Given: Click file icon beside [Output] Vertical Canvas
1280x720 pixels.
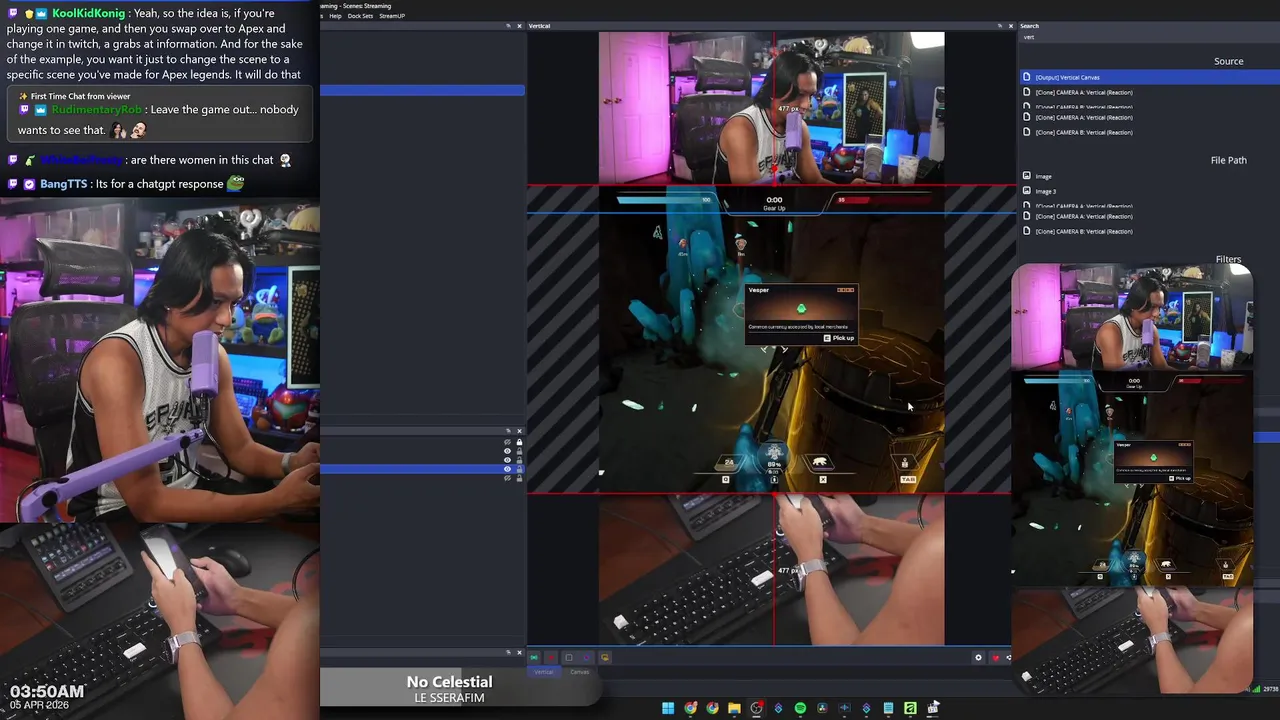Looking at the screenshot, I should click(x=1026, y=77).
